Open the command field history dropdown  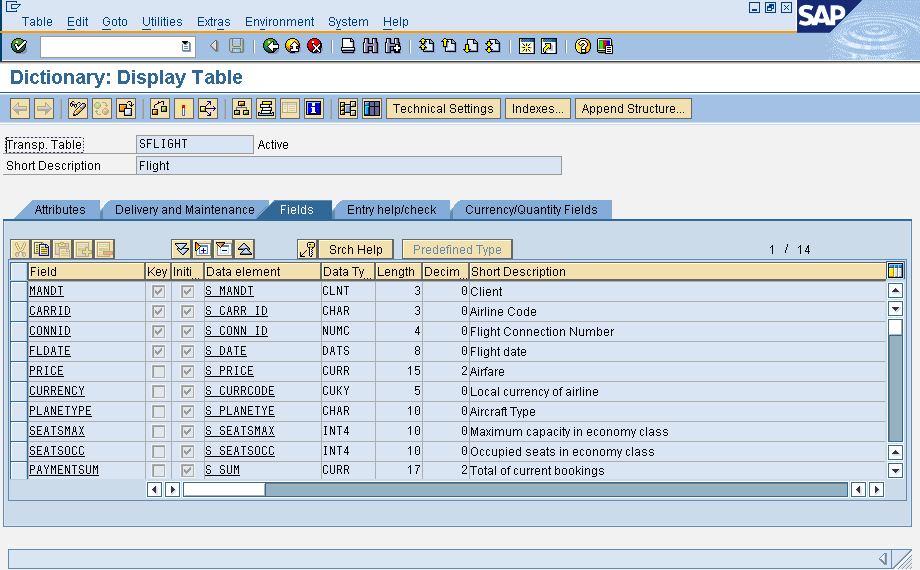186,46
